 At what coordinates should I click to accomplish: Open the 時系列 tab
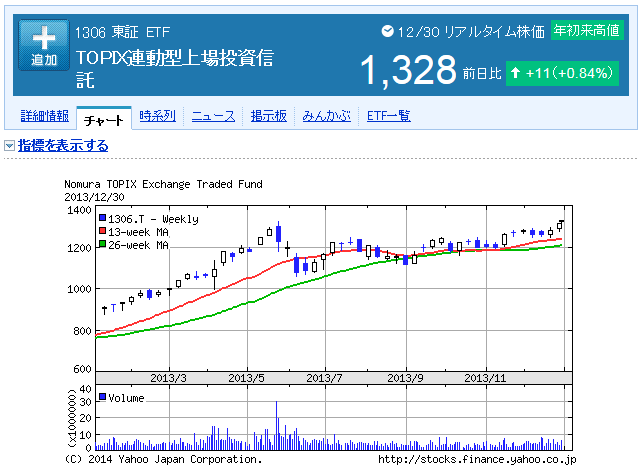[x=157, y=116]
